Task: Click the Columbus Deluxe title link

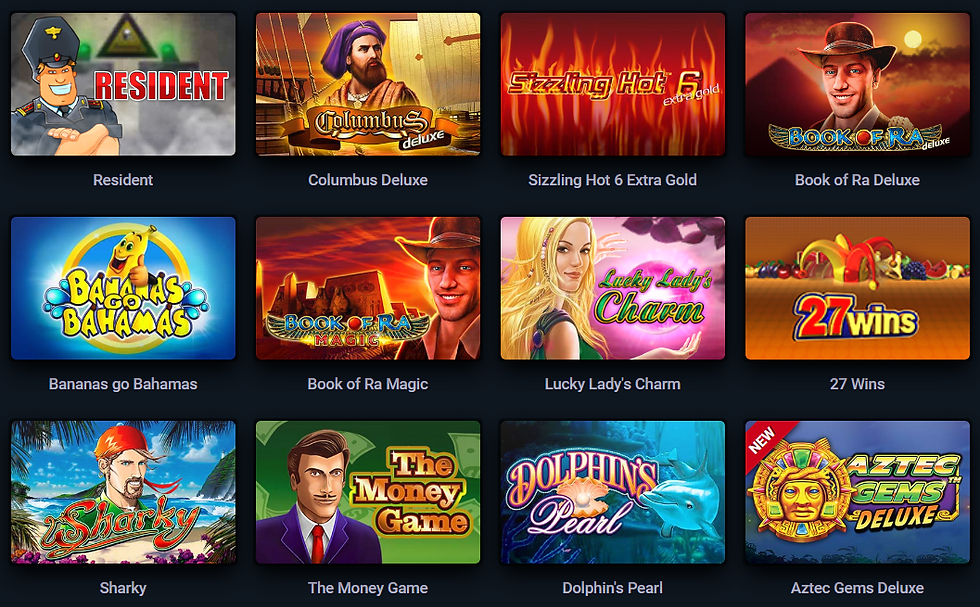Action: tap(368, 180)
